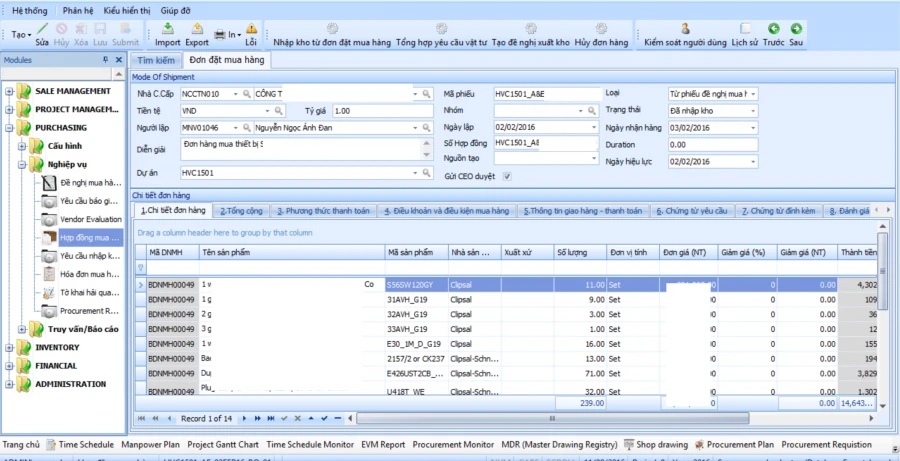
Task: Open Lịch sử history icon
Action: tap(745, 29)
